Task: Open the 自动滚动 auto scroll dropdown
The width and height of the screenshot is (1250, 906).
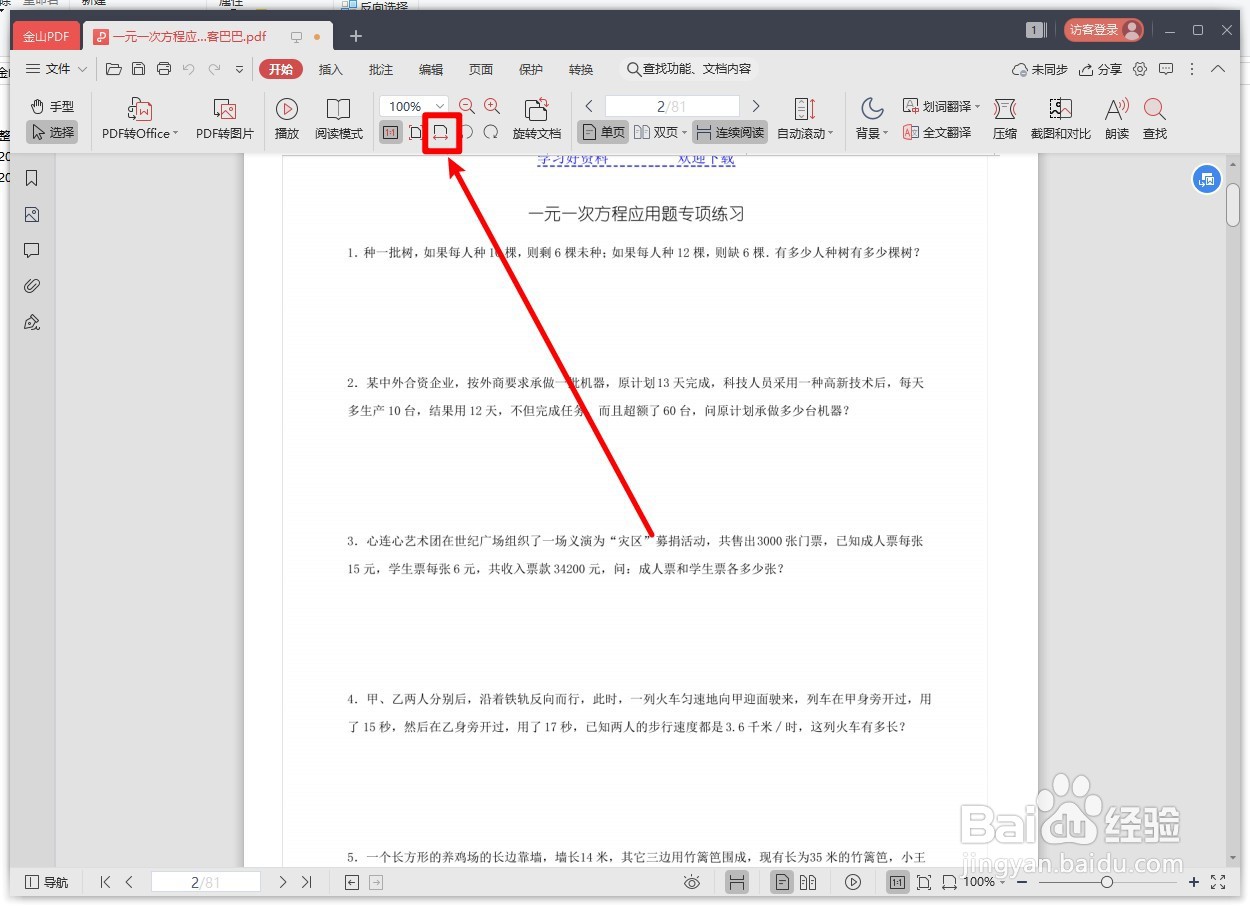Action: click(x=805, y=120)
